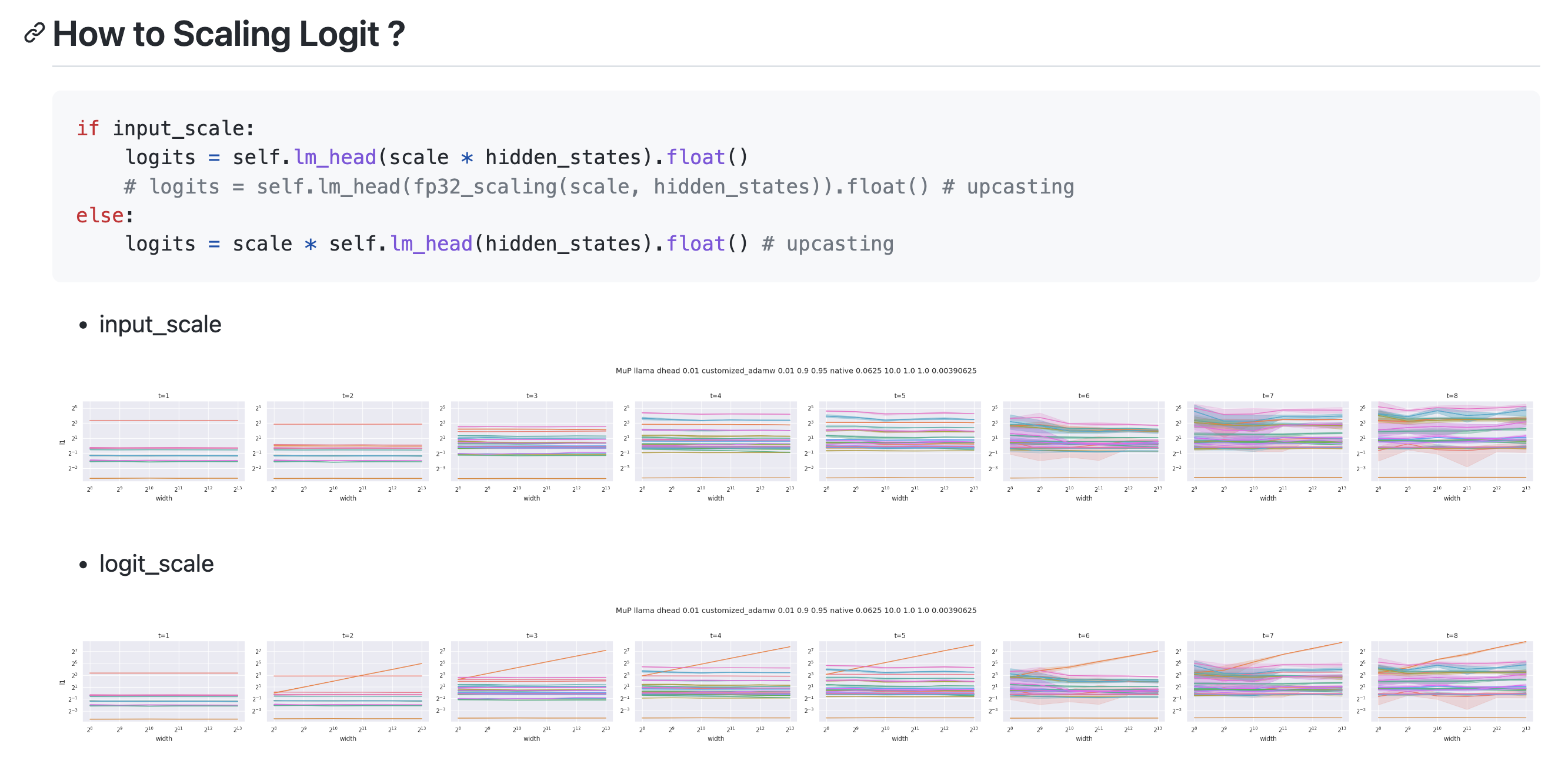The image size is (1568, 767).
Task: Click 'logits = self.lm_head(scale * hidden_states)' line
Action: [436, 158]
